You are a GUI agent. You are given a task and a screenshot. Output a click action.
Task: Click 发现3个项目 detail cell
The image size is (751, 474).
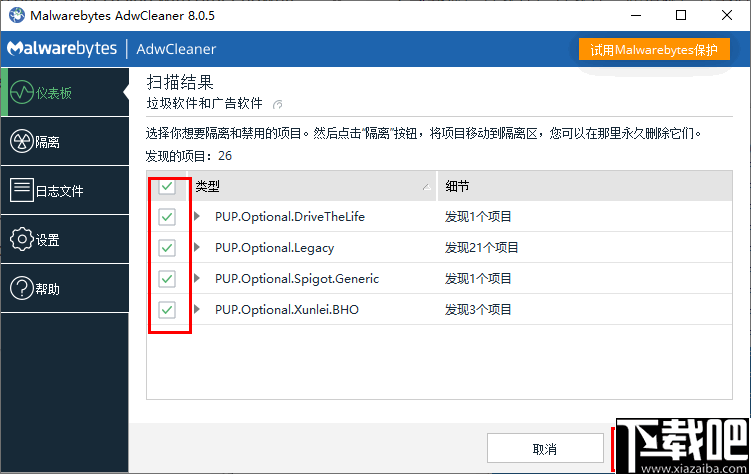click(x=478, y=309)
